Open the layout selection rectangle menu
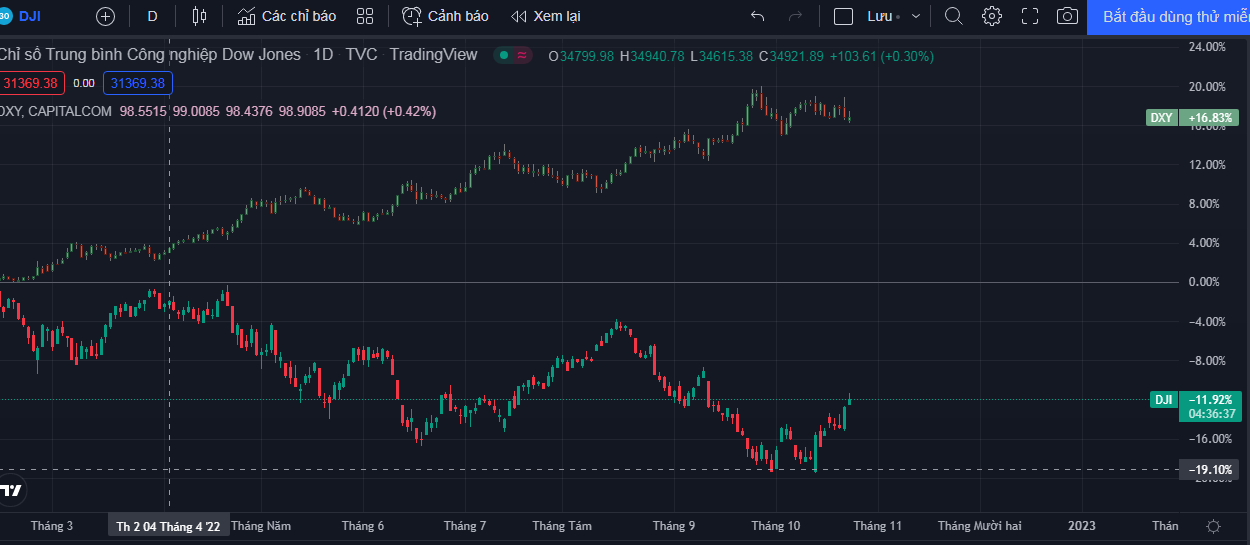 [x=843, y=16]
